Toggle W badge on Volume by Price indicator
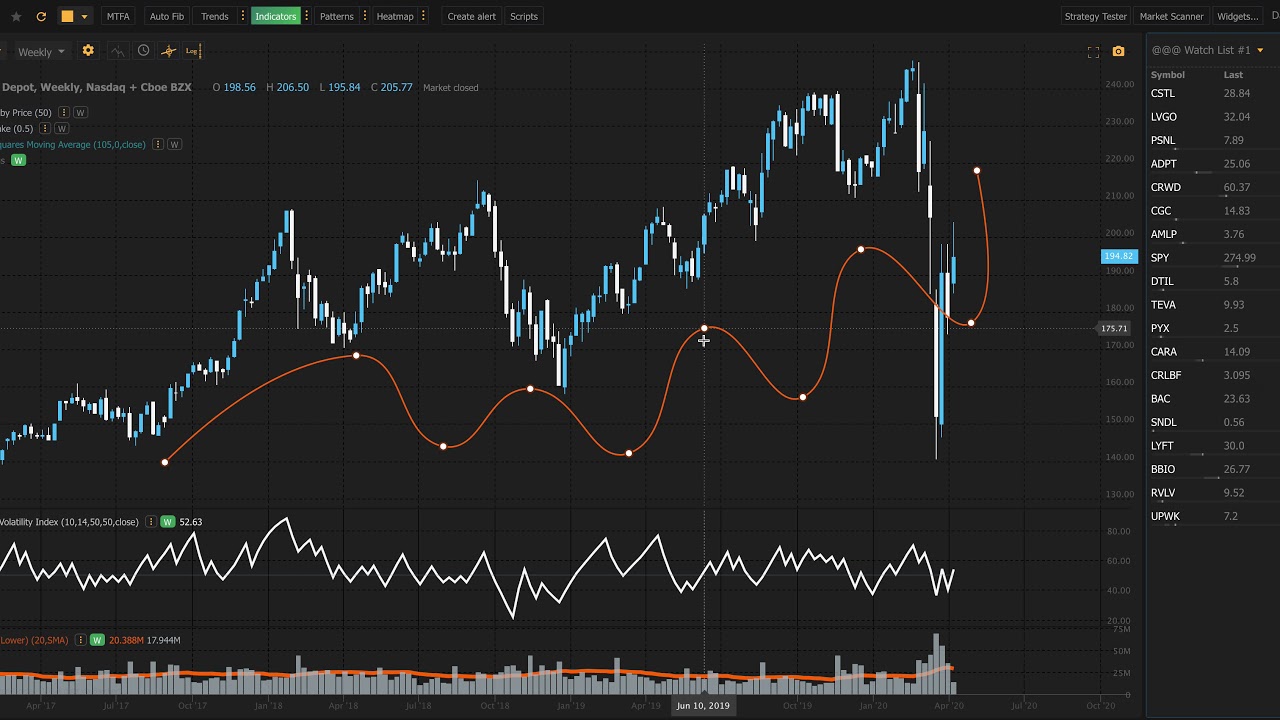The height and width of the screenshot is (720, 1280). pyautogui.click(x=80, y=113)
